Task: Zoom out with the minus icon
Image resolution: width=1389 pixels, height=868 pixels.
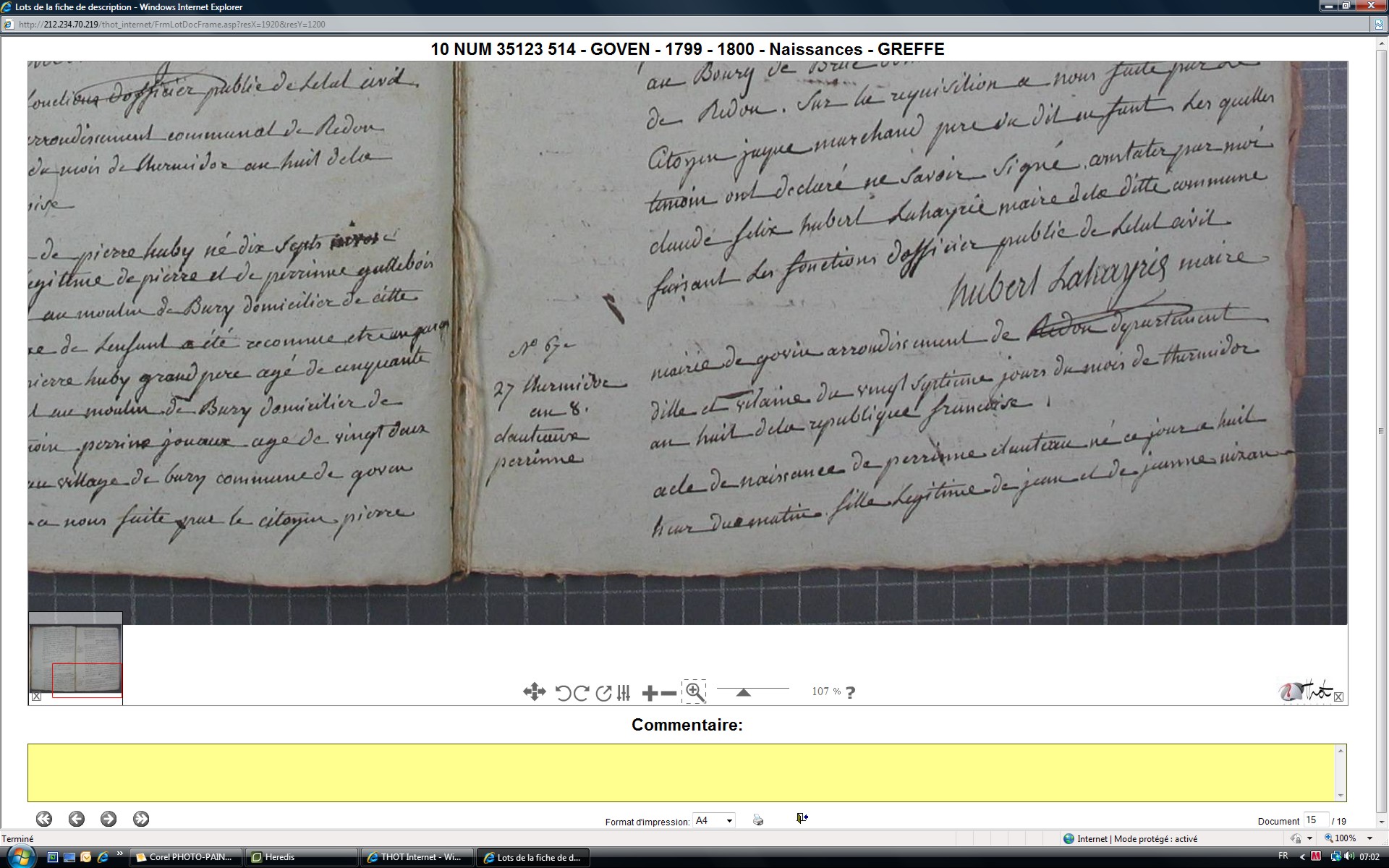Action: 669,693
